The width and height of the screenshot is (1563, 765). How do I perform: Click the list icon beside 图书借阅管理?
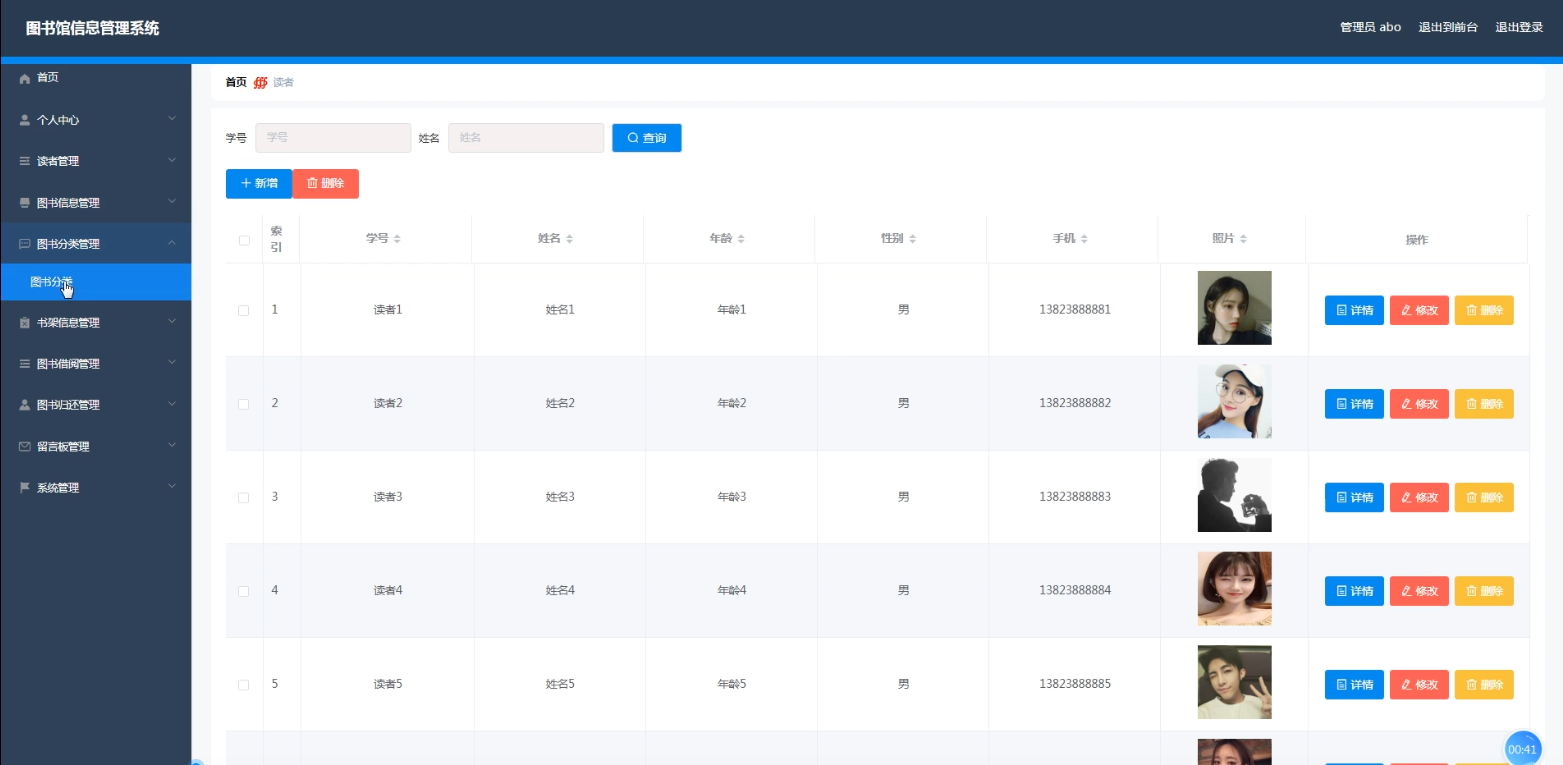(25, 364)
